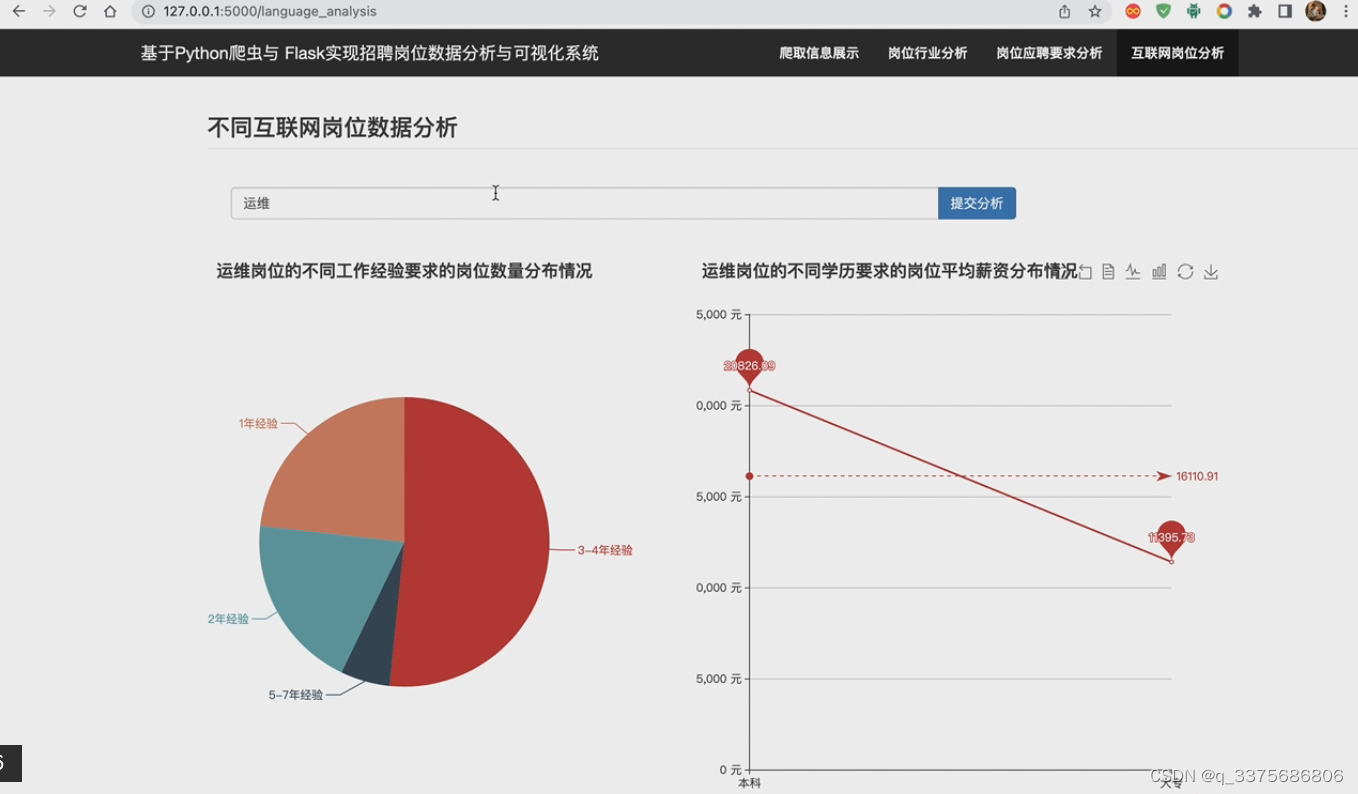Click the 1年经验 pie label

[x=258, y=424]
